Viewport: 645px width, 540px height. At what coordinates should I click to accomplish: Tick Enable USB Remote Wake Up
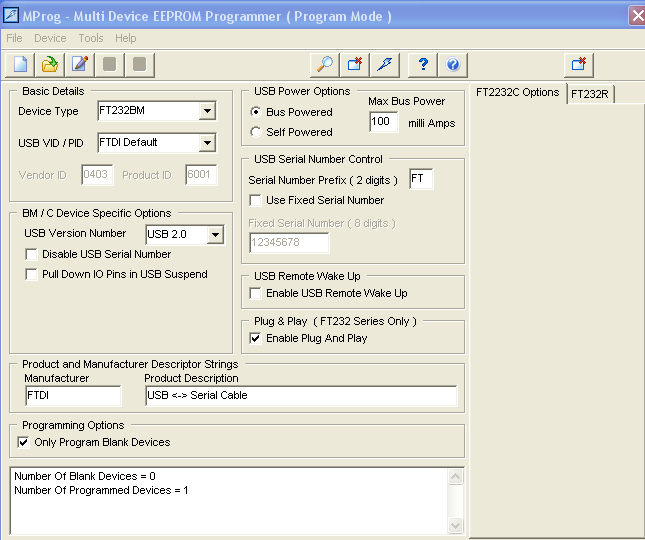[x=255, y=293]
